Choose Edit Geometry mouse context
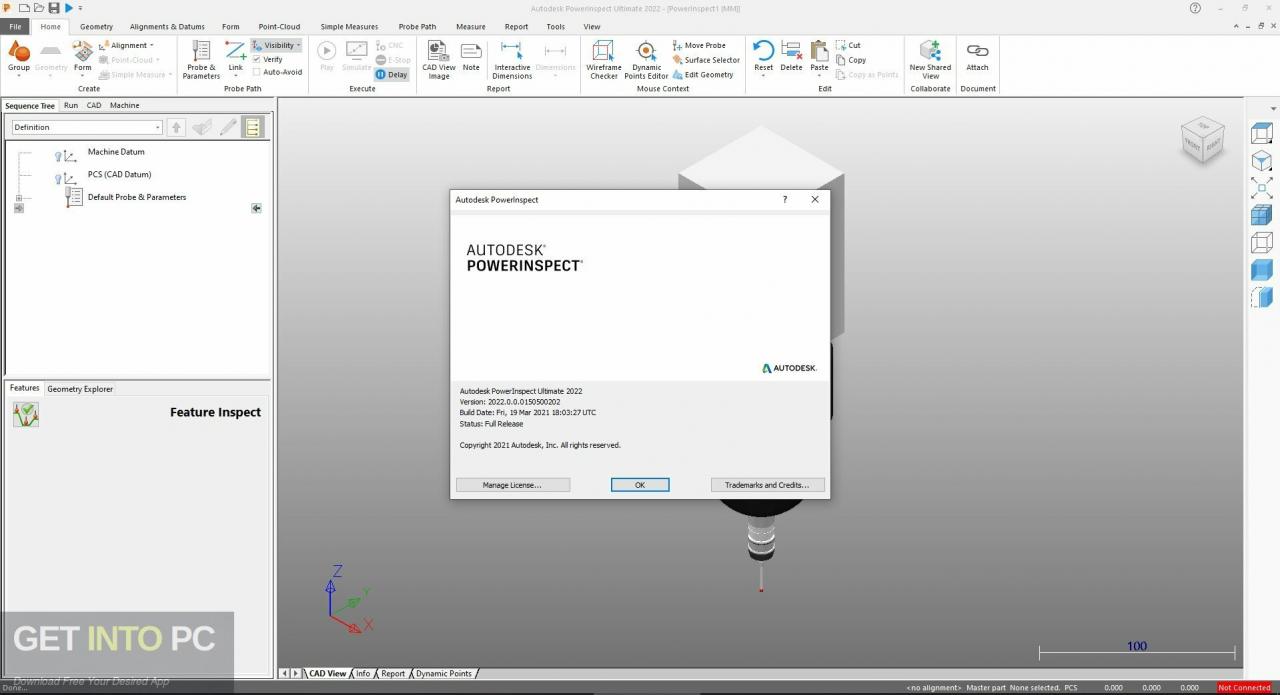This screenshot has height=695, width=1280. click(x=703, y=74)
